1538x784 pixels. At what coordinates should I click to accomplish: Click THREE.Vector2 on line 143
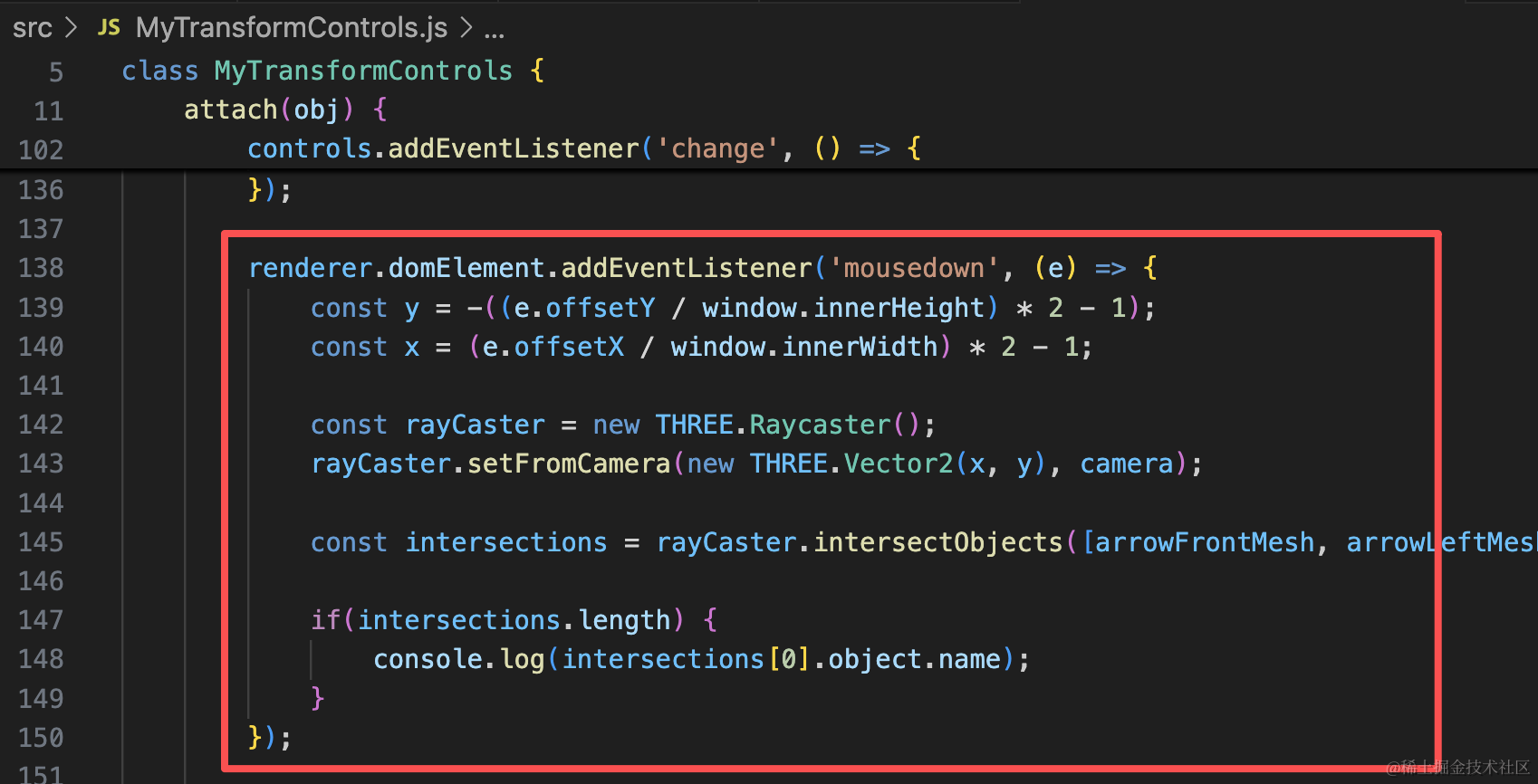pos(851,464)
